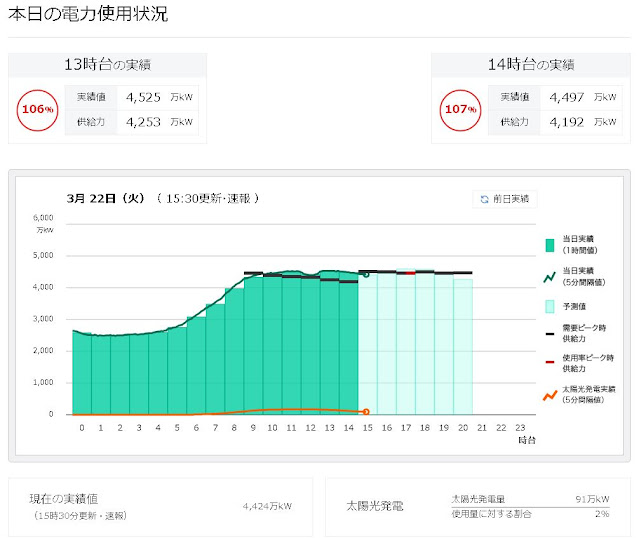Viewport: 639px width, 538px height.
Task: Click the 前日実績 button
Action: [505, 199]
